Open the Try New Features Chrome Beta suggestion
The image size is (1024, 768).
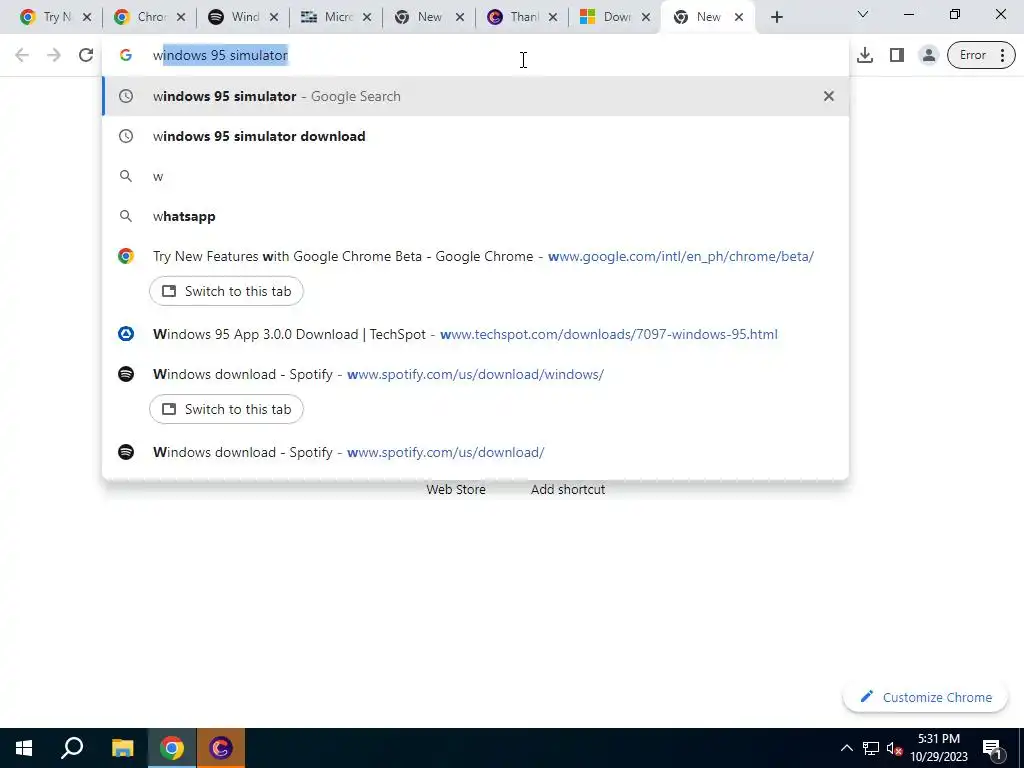click(x=475, y=256)
